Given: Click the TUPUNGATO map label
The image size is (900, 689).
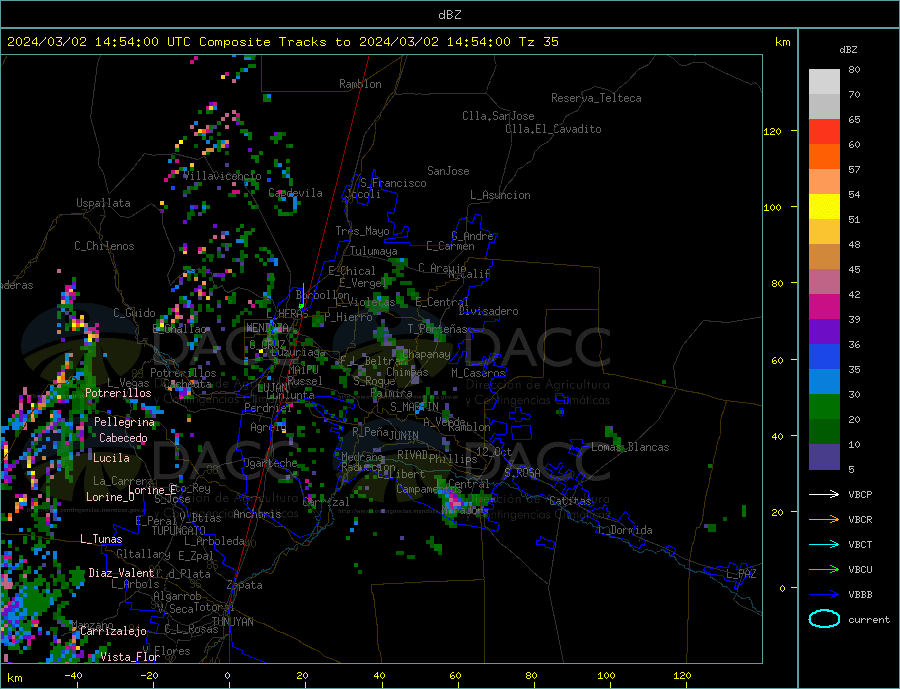Looking at the screenshot, I should pyautogui.click(x=179, y=531).
